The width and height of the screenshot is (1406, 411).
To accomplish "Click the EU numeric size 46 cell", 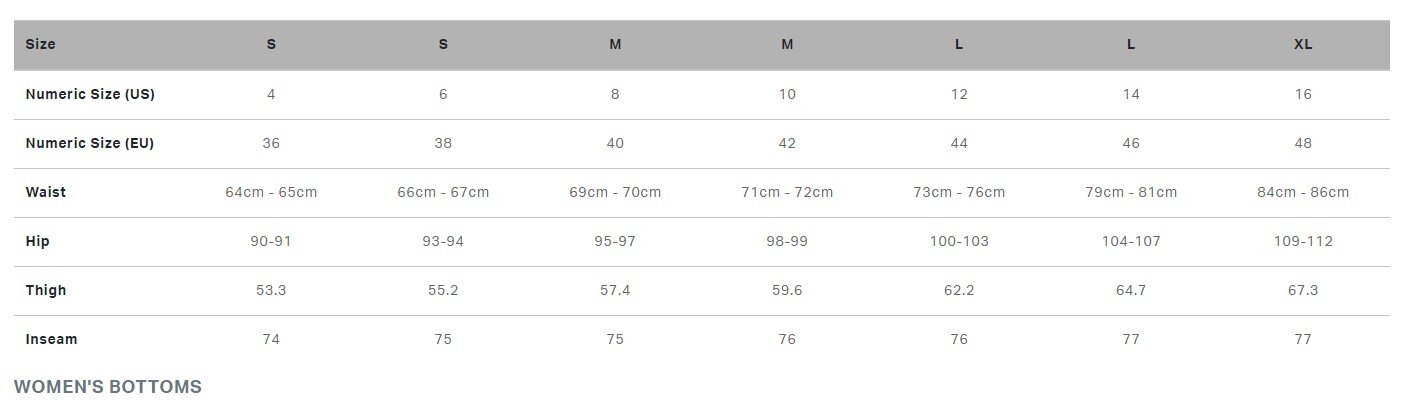I will (x=1131, y=143).
